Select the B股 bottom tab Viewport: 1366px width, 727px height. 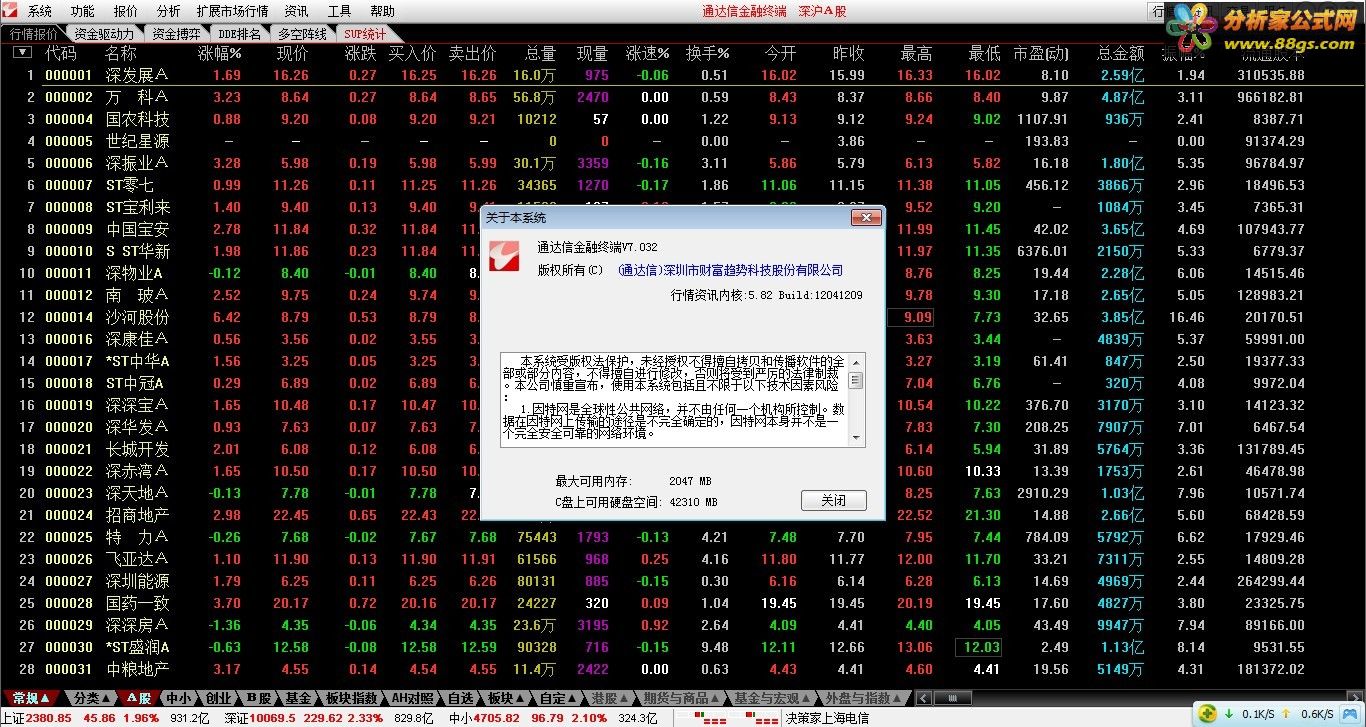(x=259, y=698)
